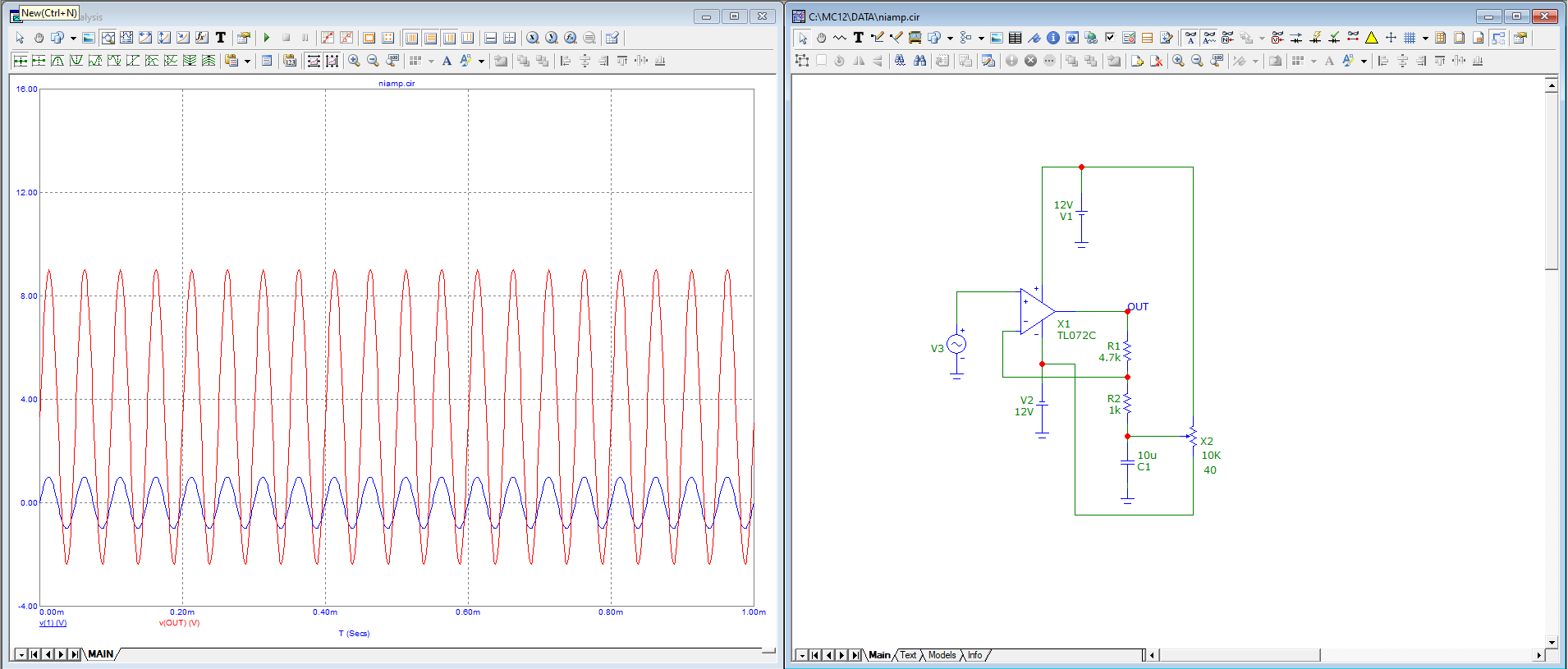The image size is (1568, 669).
Task: Toggle Tokens display in analysis toolbar
Action: [346, 38]
